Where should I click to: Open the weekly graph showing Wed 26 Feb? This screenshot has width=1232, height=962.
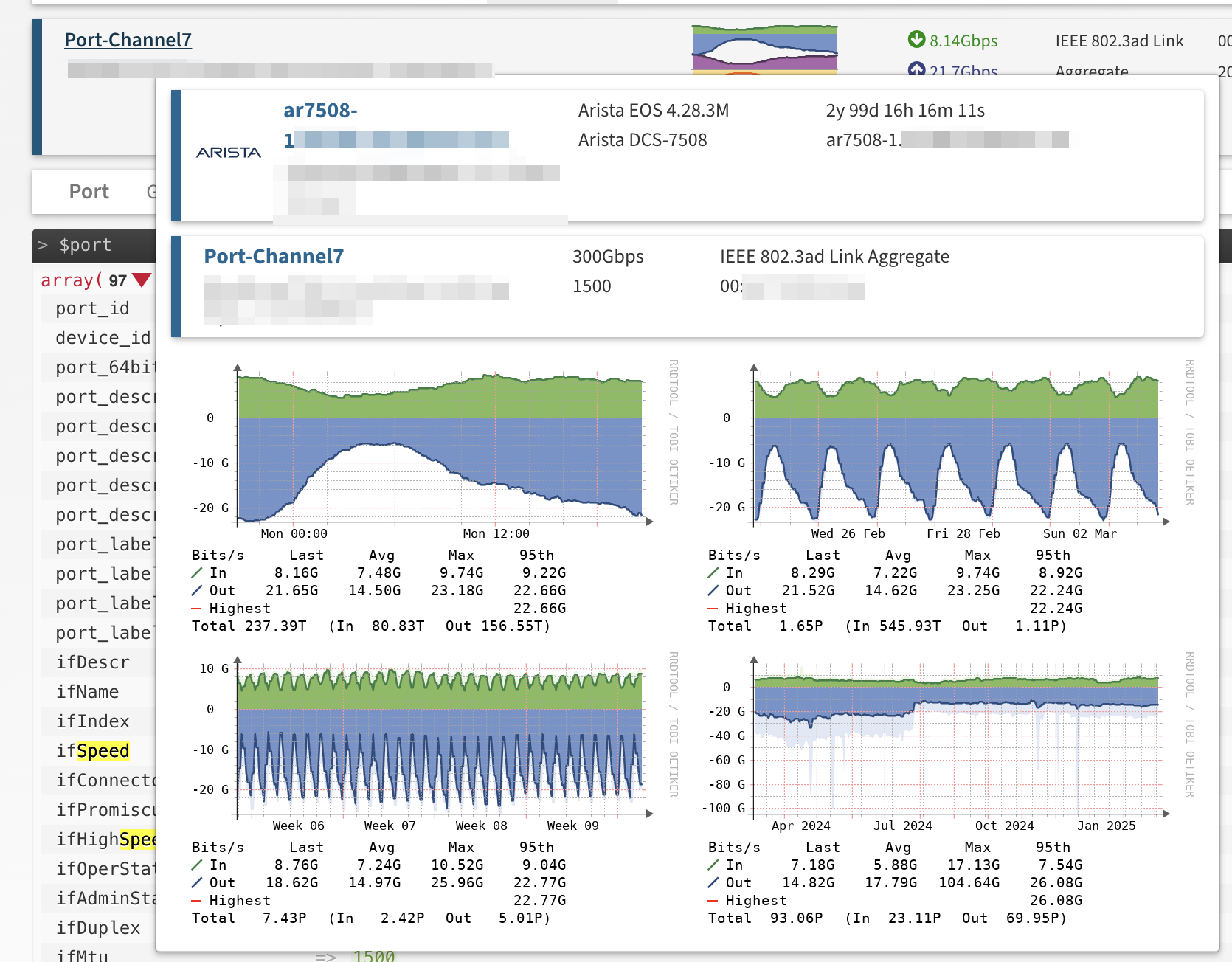coord(957,443)
